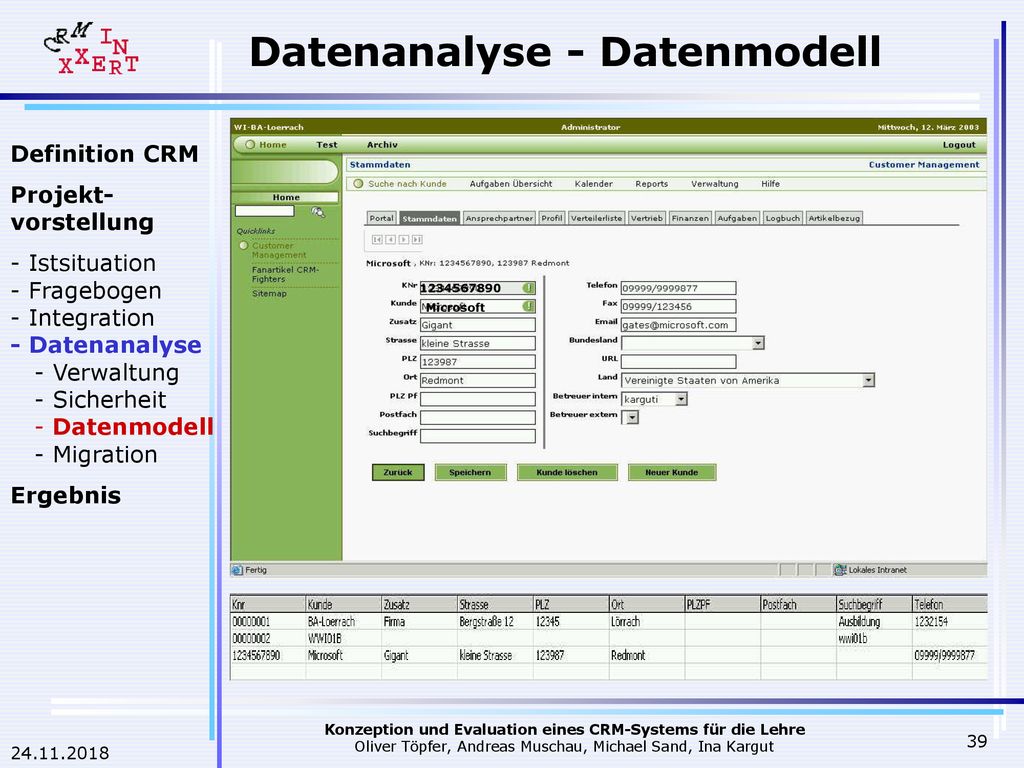Click the BA-Loerrach cell in the table

(344, 622)
